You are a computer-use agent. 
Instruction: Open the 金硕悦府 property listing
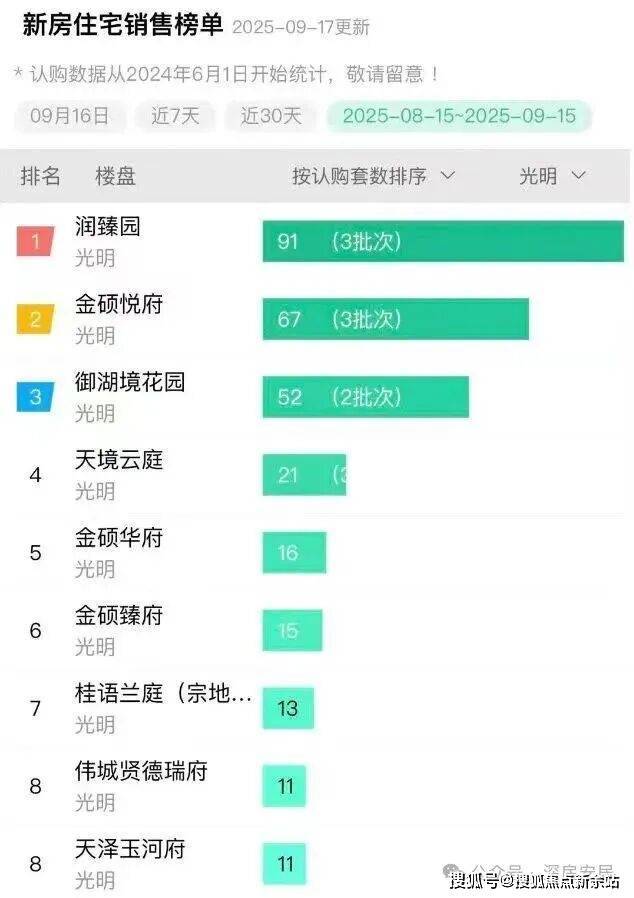[119, 304]
